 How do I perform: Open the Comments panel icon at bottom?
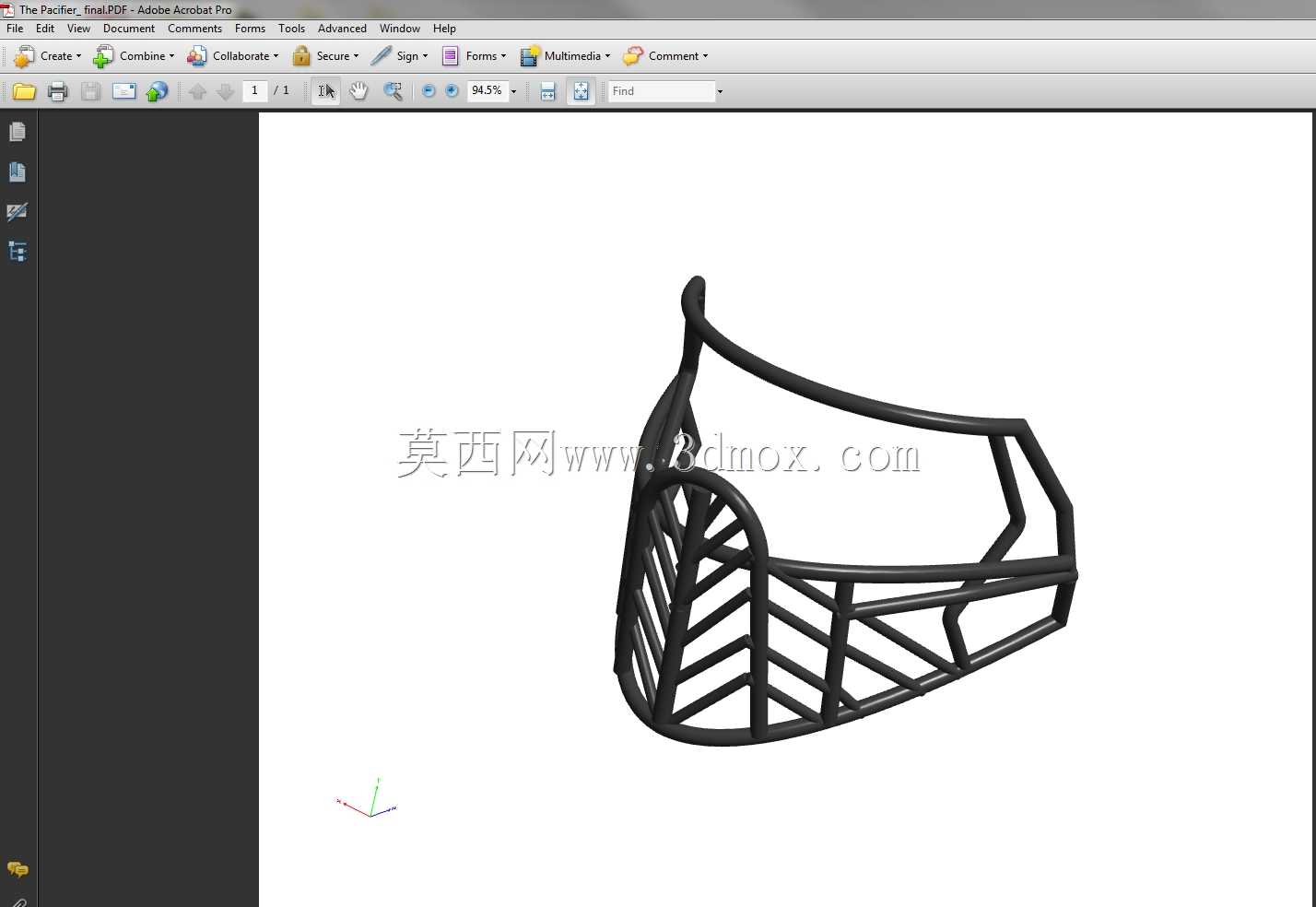coord(18,869)
